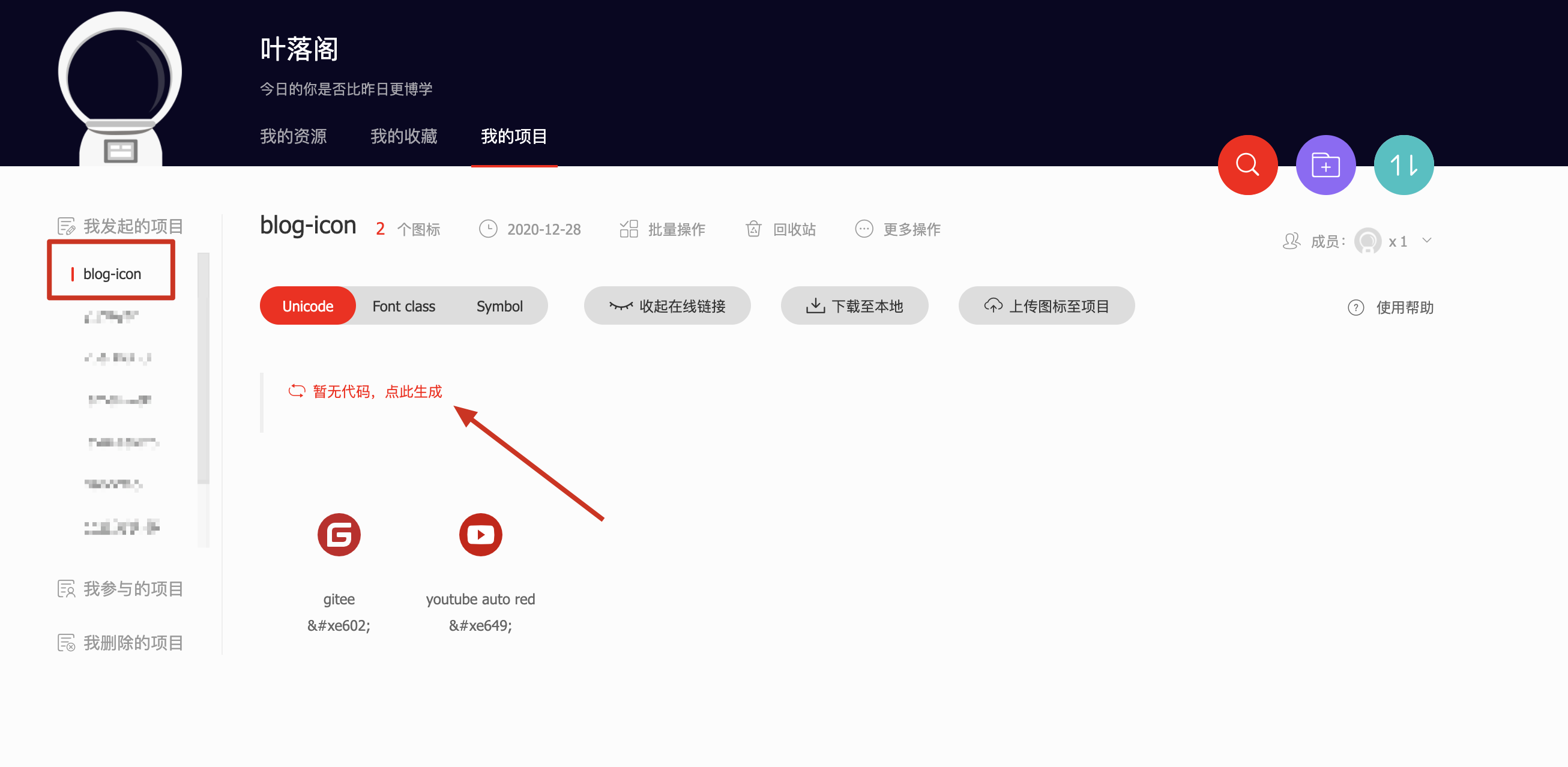Click the project list sidebar scrollbar
Image resolution: width=1568 pixels, height=767 pixels.
click(x=204, y=369)
